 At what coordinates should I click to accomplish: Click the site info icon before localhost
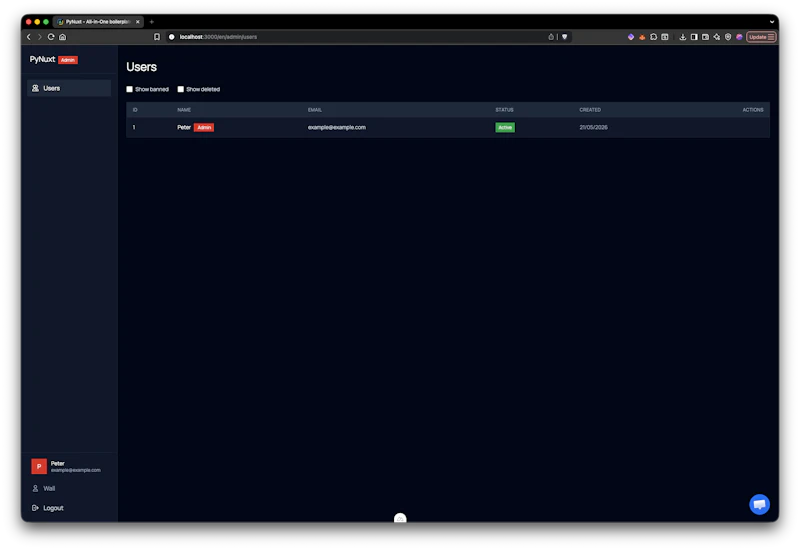tap(172, 37)
